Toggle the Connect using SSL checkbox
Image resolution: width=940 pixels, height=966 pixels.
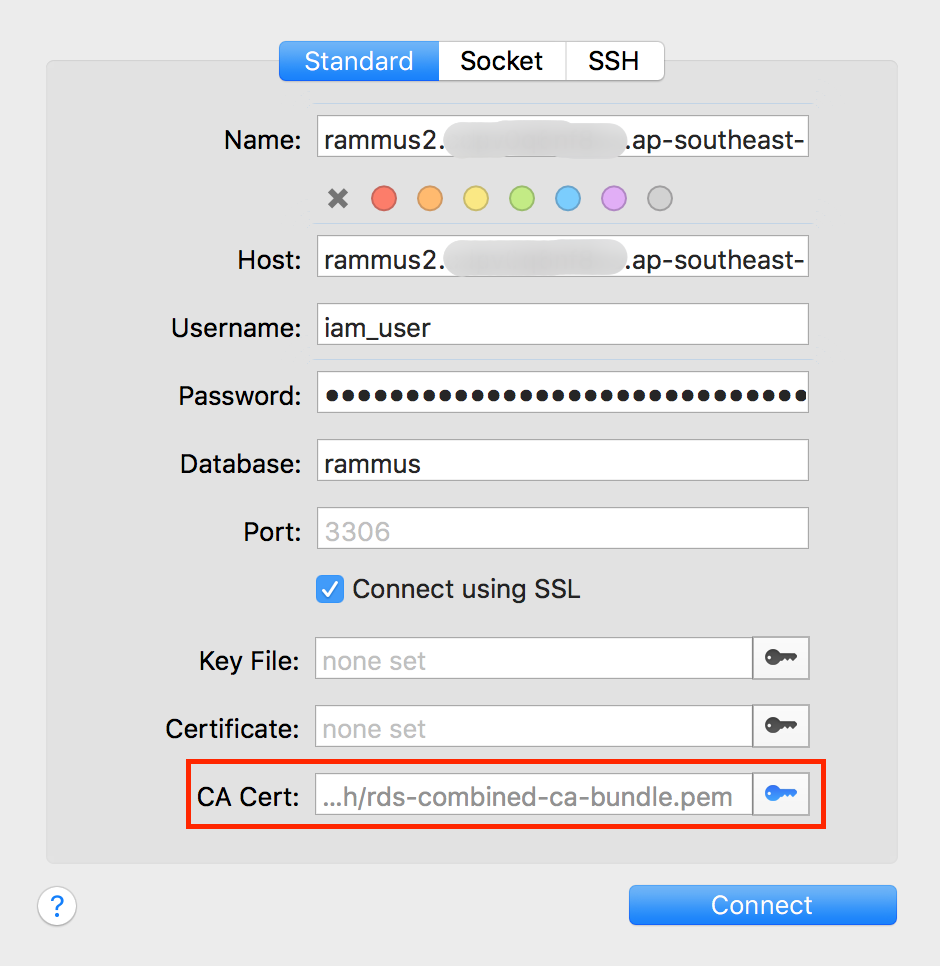[330, 589]
